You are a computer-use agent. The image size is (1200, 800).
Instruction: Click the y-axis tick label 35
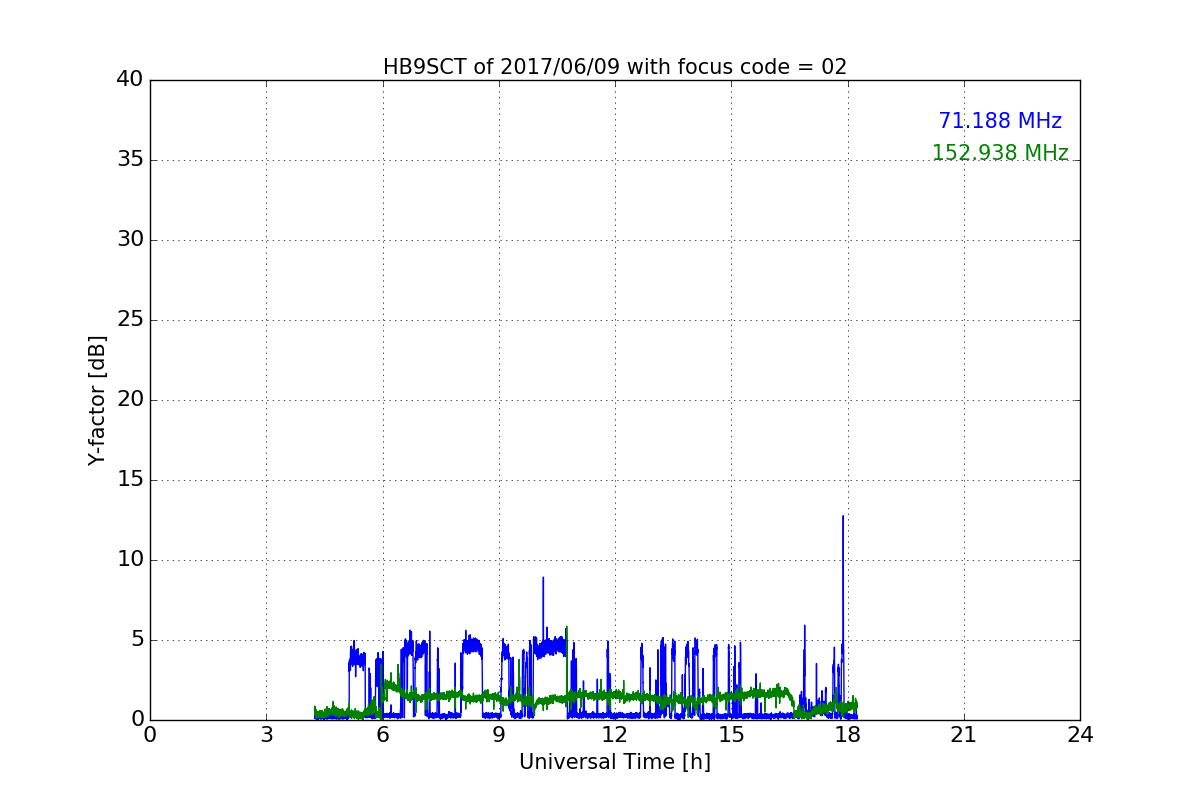pos(130,160)
